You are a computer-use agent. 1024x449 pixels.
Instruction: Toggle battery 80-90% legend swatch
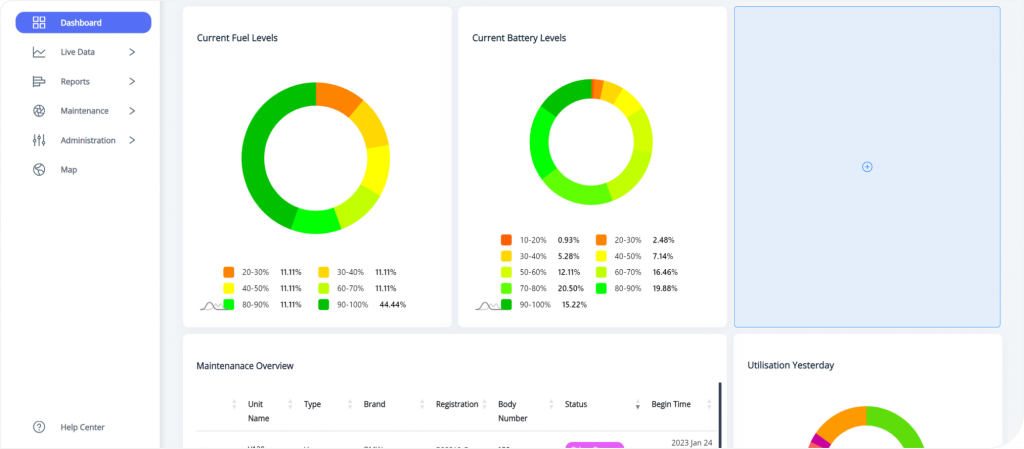601,288
